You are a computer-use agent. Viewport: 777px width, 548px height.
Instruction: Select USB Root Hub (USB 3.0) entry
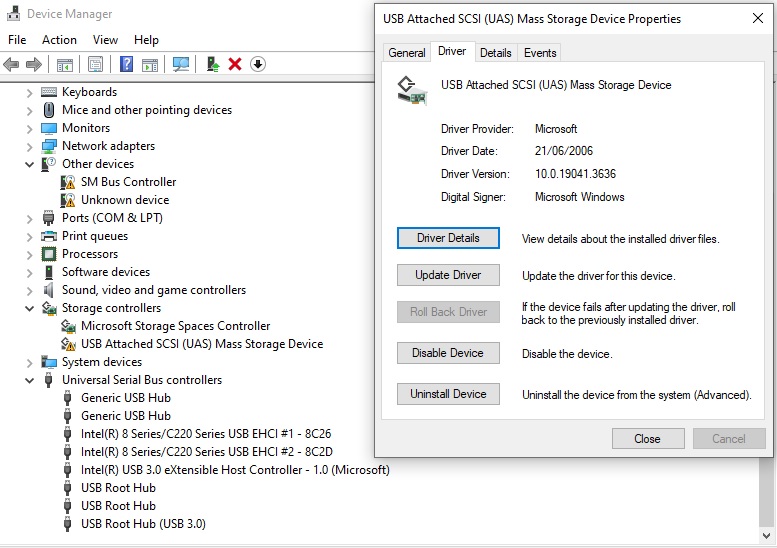pos(143,524)
